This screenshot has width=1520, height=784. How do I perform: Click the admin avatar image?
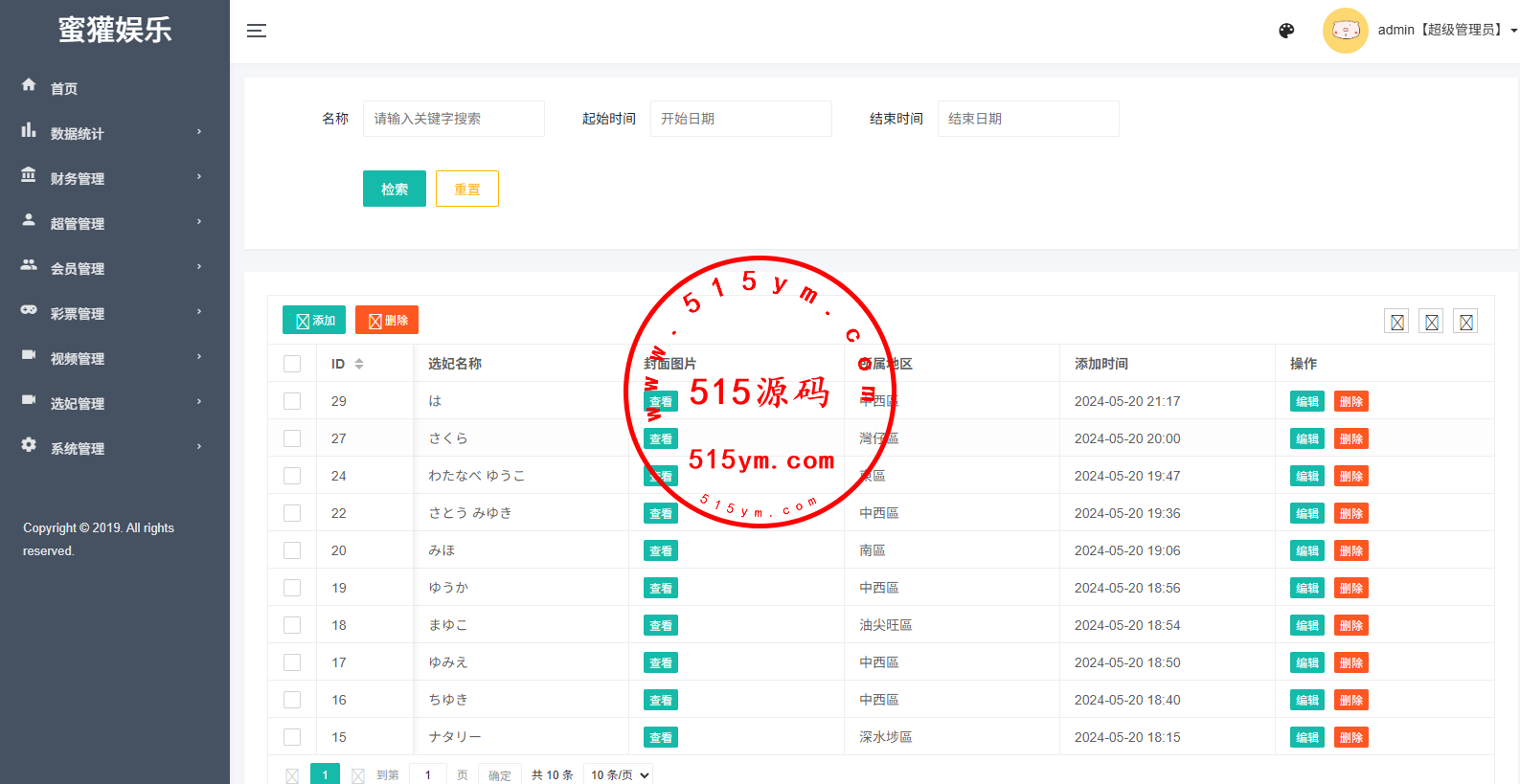(x=1345, y=31)
